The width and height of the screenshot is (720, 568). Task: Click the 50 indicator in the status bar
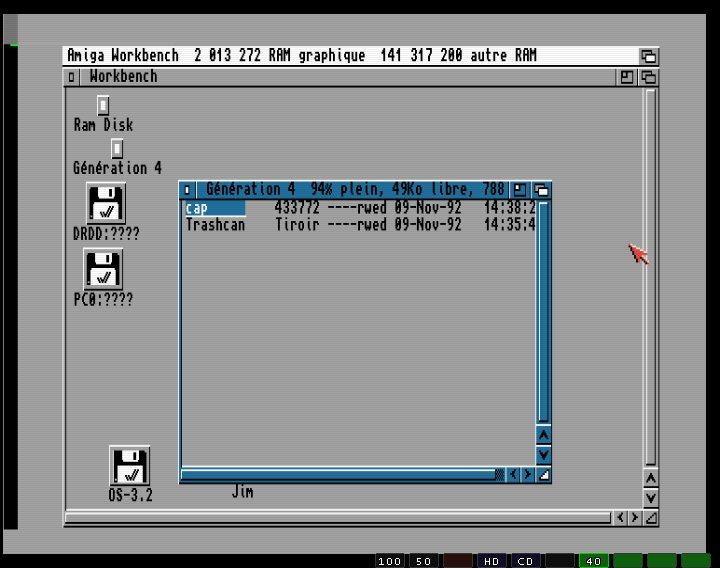pyautogui.click(x=423, y=561)
